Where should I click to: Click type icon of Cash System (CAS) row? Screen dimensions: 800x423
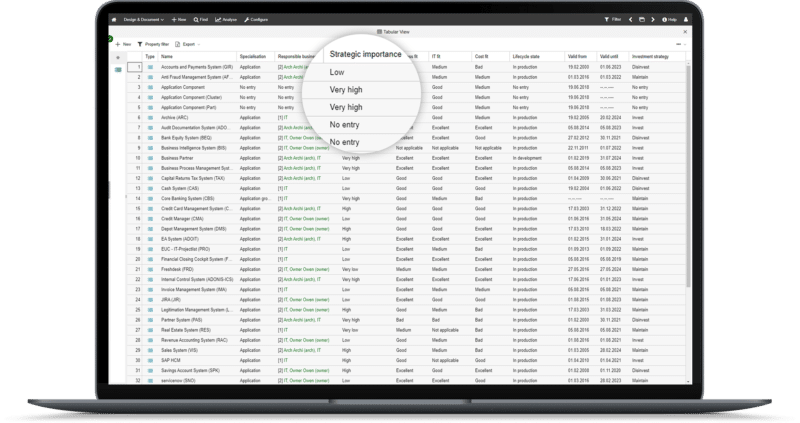click(150, 188)
